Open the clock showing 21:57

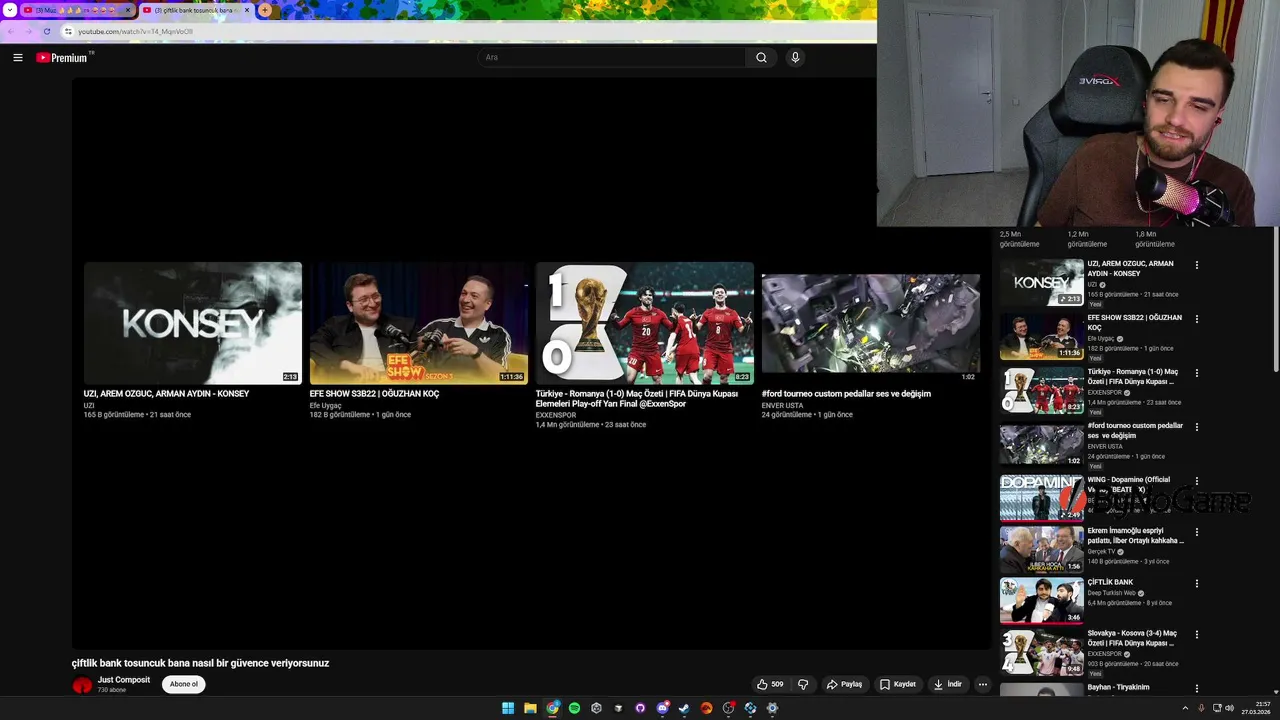[x=1256, y=708]
